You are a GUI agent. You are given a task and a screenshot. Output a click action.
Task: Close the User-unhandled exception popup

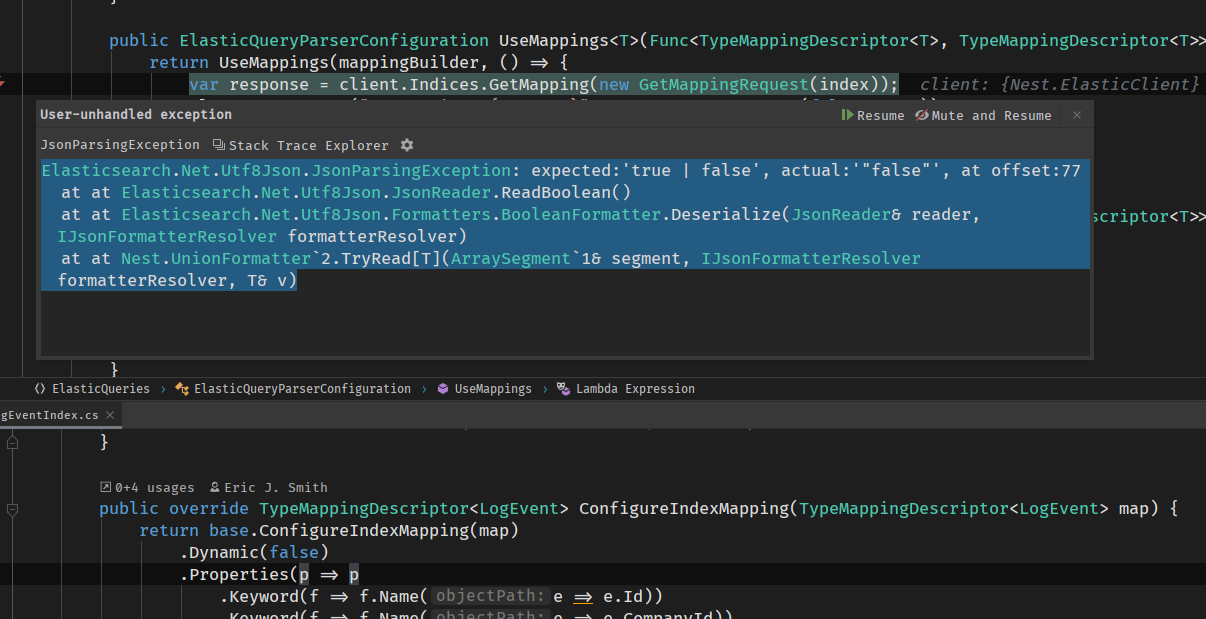[x=1077, y=115]
